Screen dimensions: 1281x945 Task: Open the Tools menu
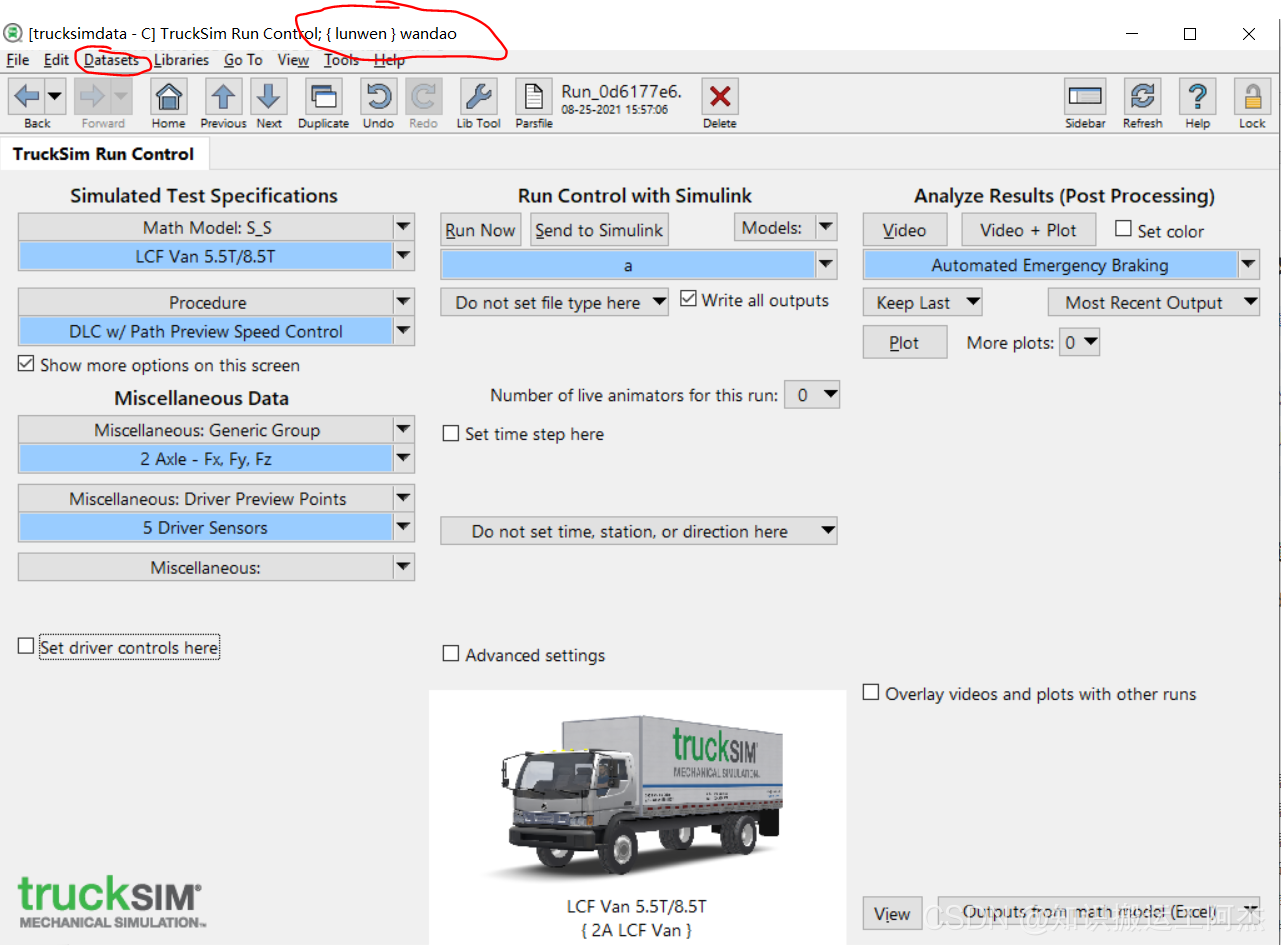(341, 60)
